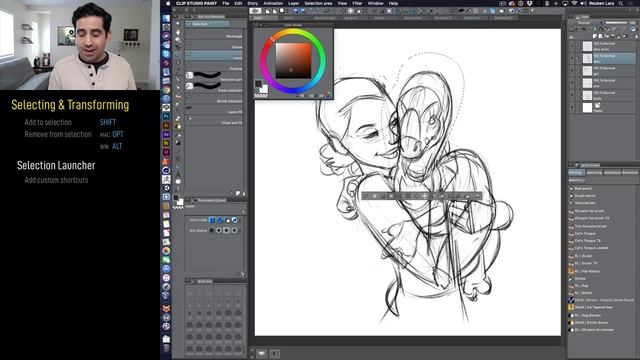
Task: Open the Filter menu
Action: 357,3
